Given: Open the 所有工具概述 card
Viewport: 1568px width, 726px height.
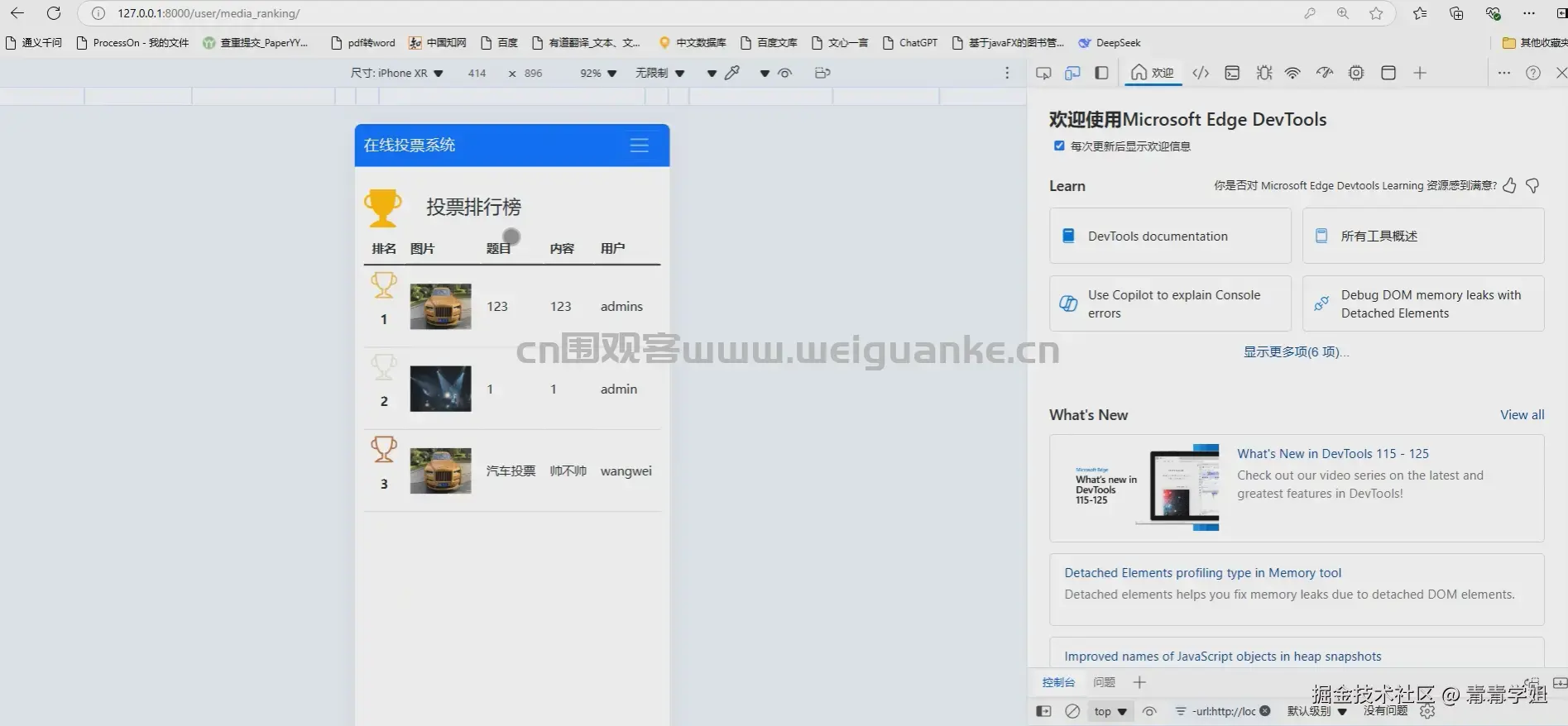Looking at the screenshot, I should coord(1423,236).
